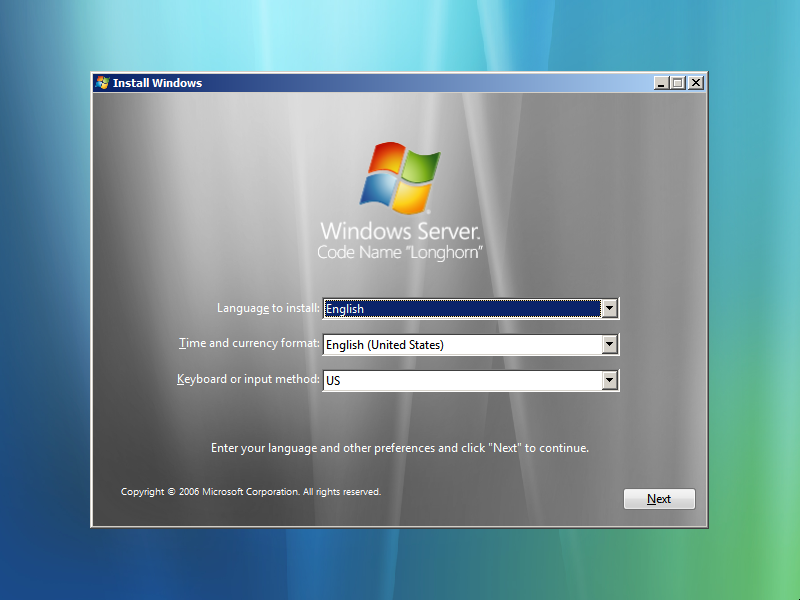This screenshot has height=600, width=800.
Task: Click the Microsoft copyright notice
Action: click(250, 491)
